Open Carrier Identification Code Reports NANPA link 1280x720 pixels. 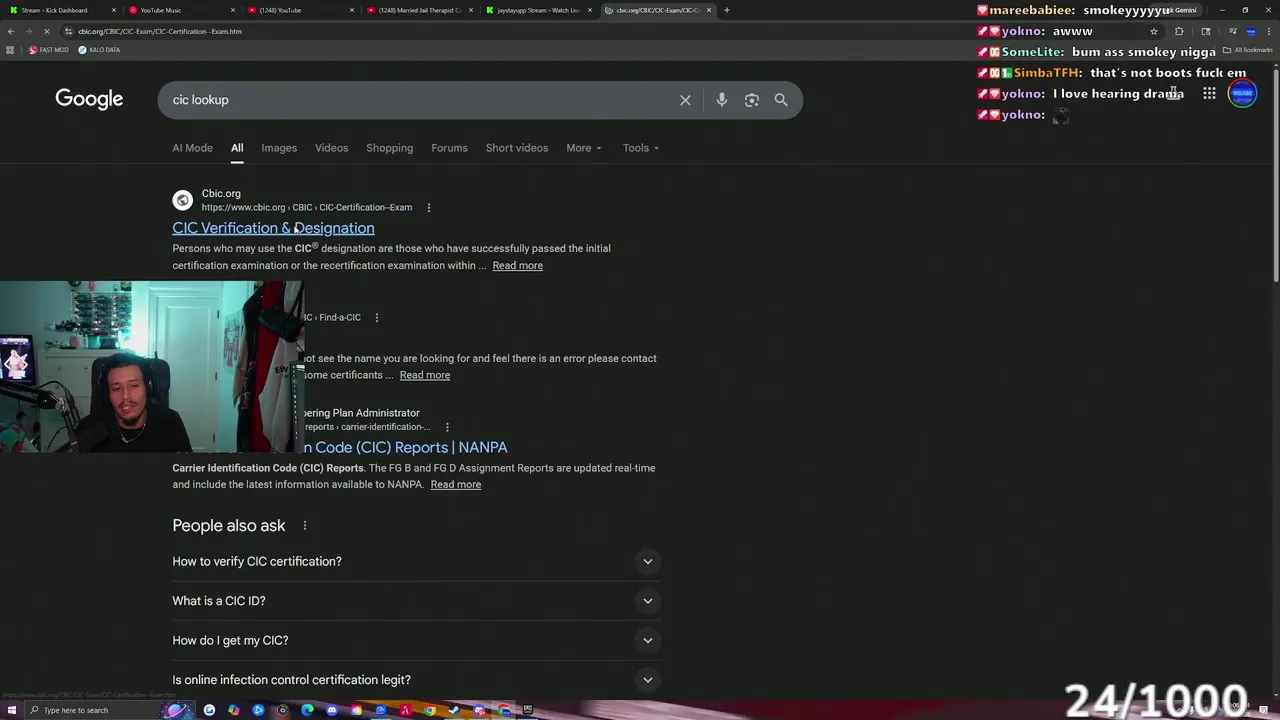(x=404, y=447)
